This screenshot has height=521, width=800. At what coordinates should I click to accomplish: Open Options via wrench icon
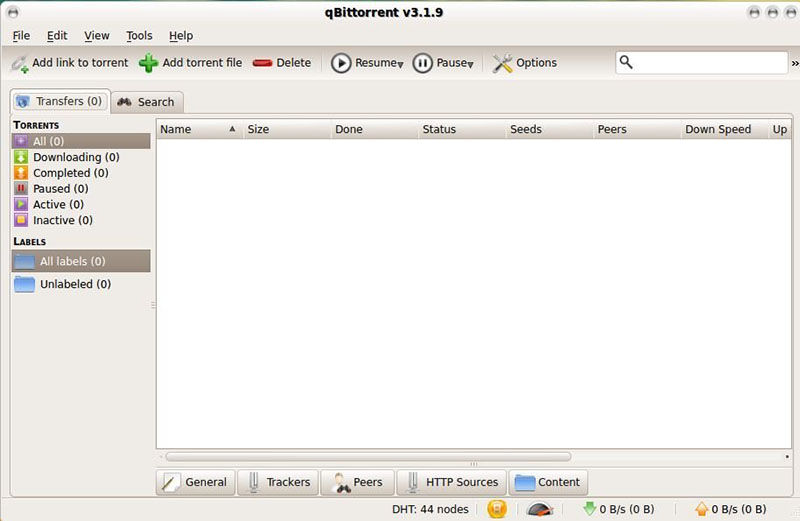pyautogui.click(x=502, y=63)
